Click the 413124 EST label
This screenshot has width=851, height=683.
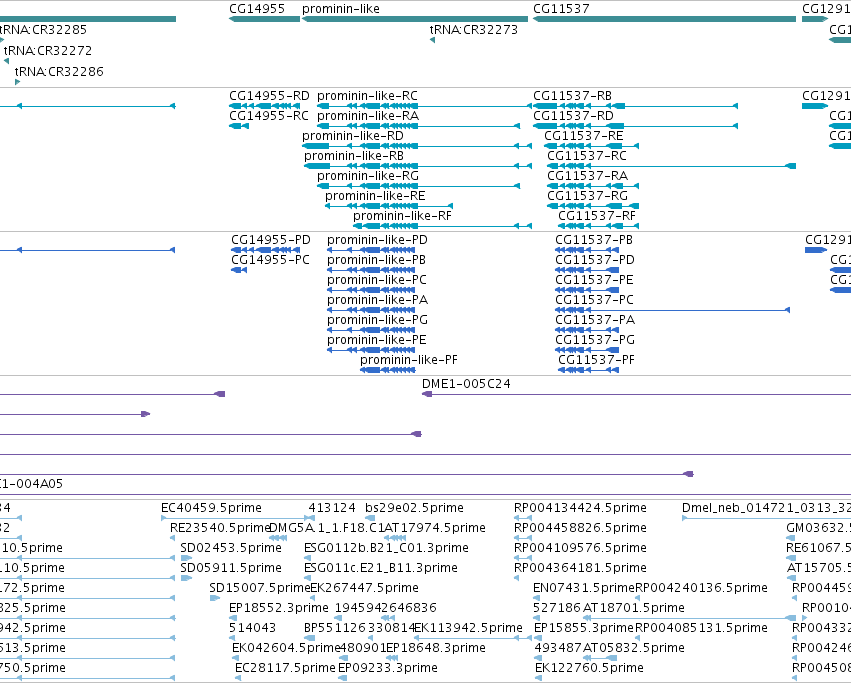pyautogui.click(x=332, y=509)
